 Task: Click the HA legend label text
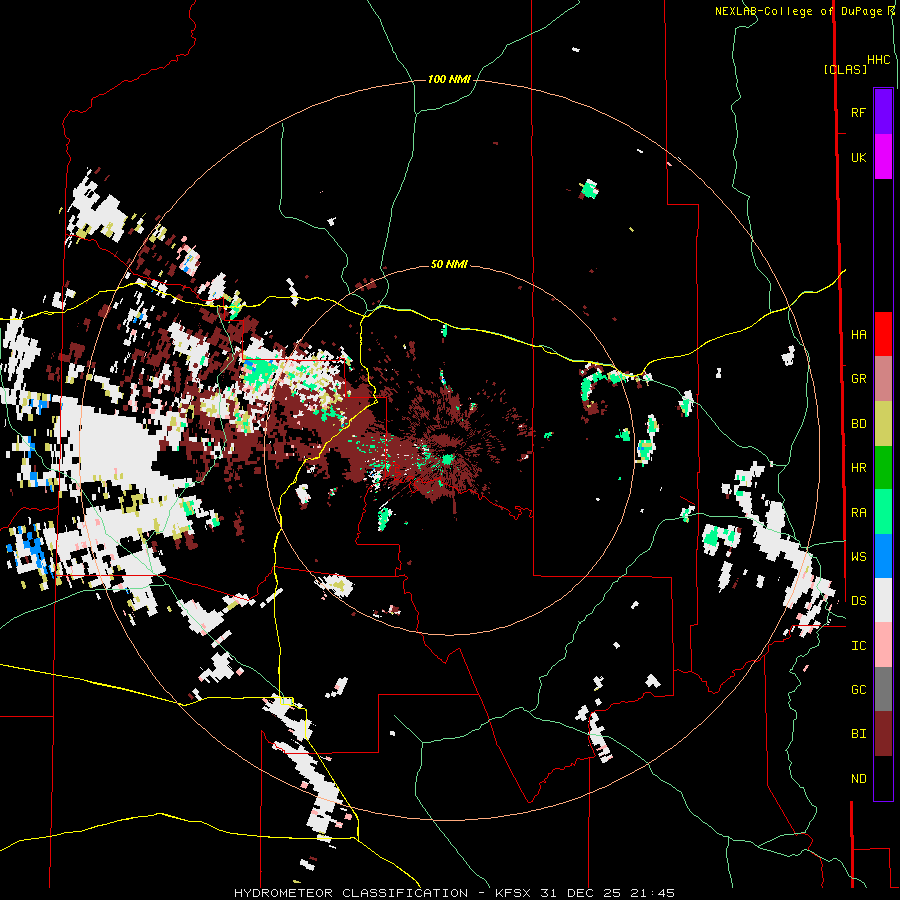click(x=858, y=334)
